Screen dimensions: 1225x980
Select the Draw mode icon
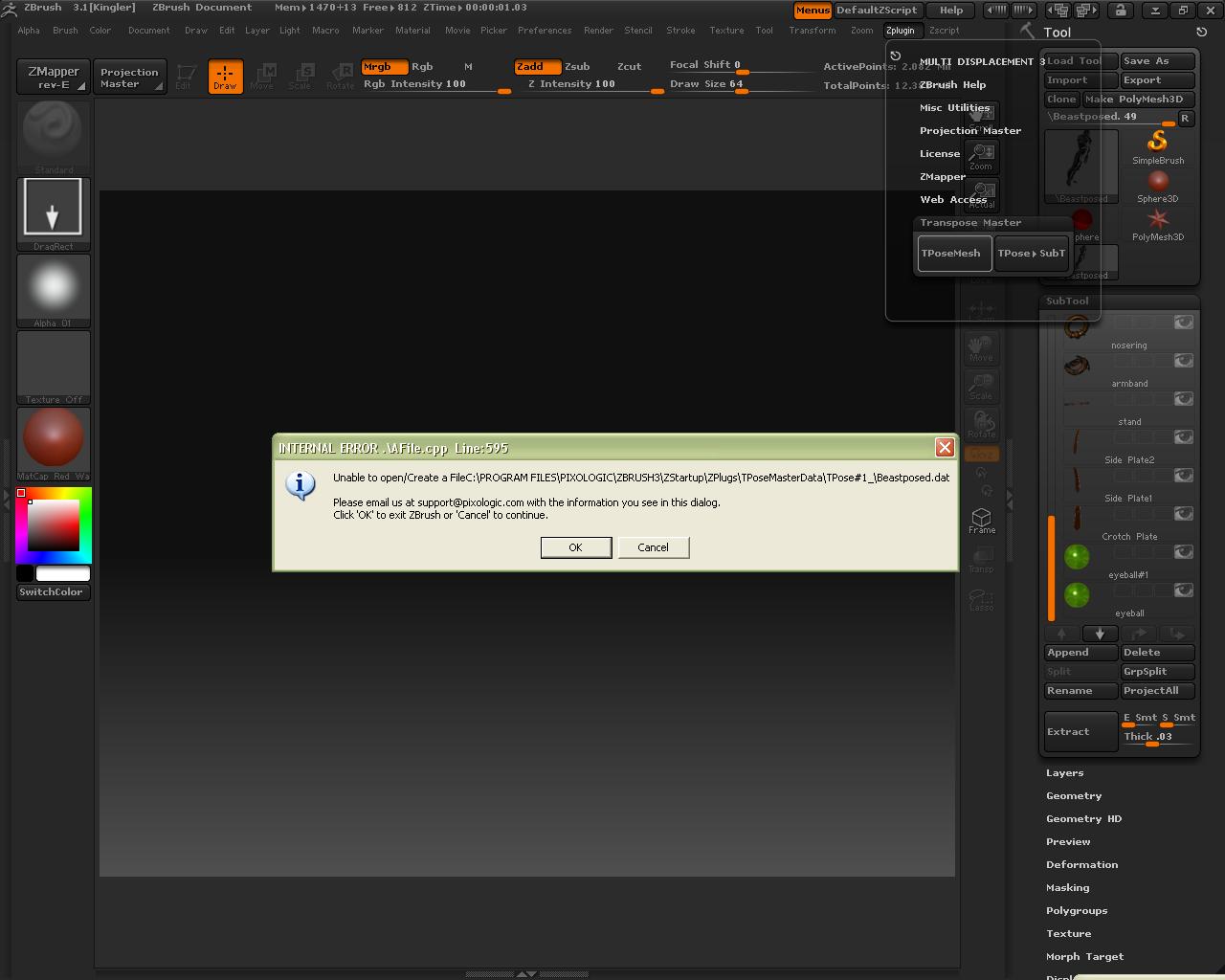coord(225,76)
